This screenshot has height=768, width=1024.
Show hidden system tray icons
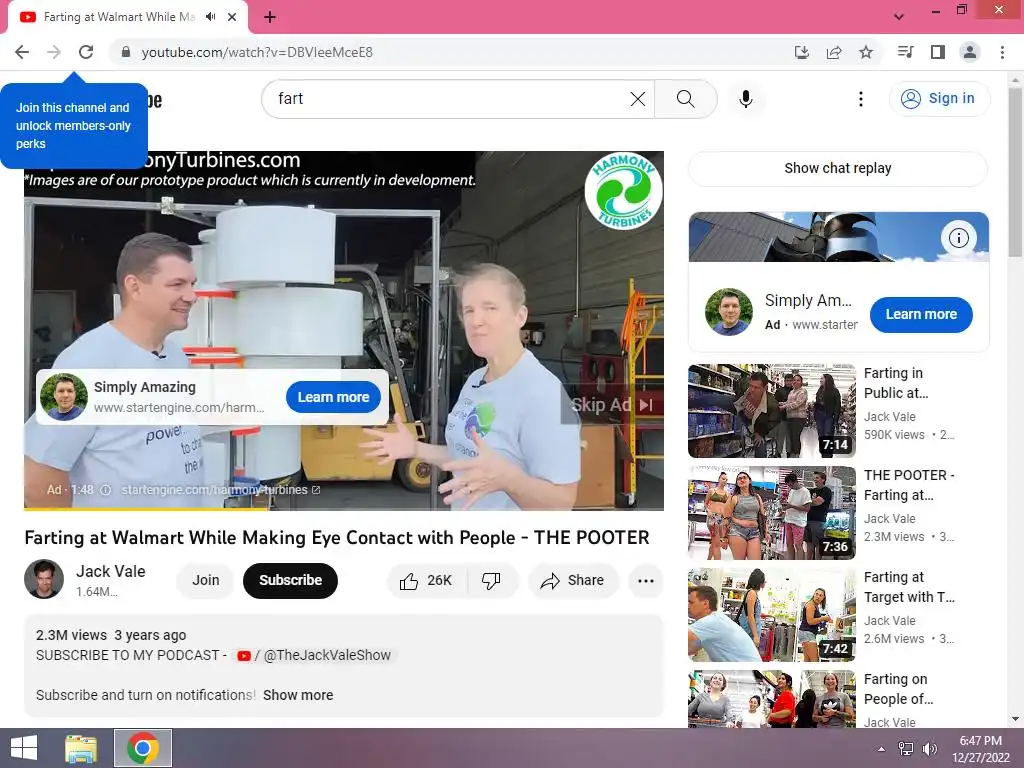[x=882, y=749]
